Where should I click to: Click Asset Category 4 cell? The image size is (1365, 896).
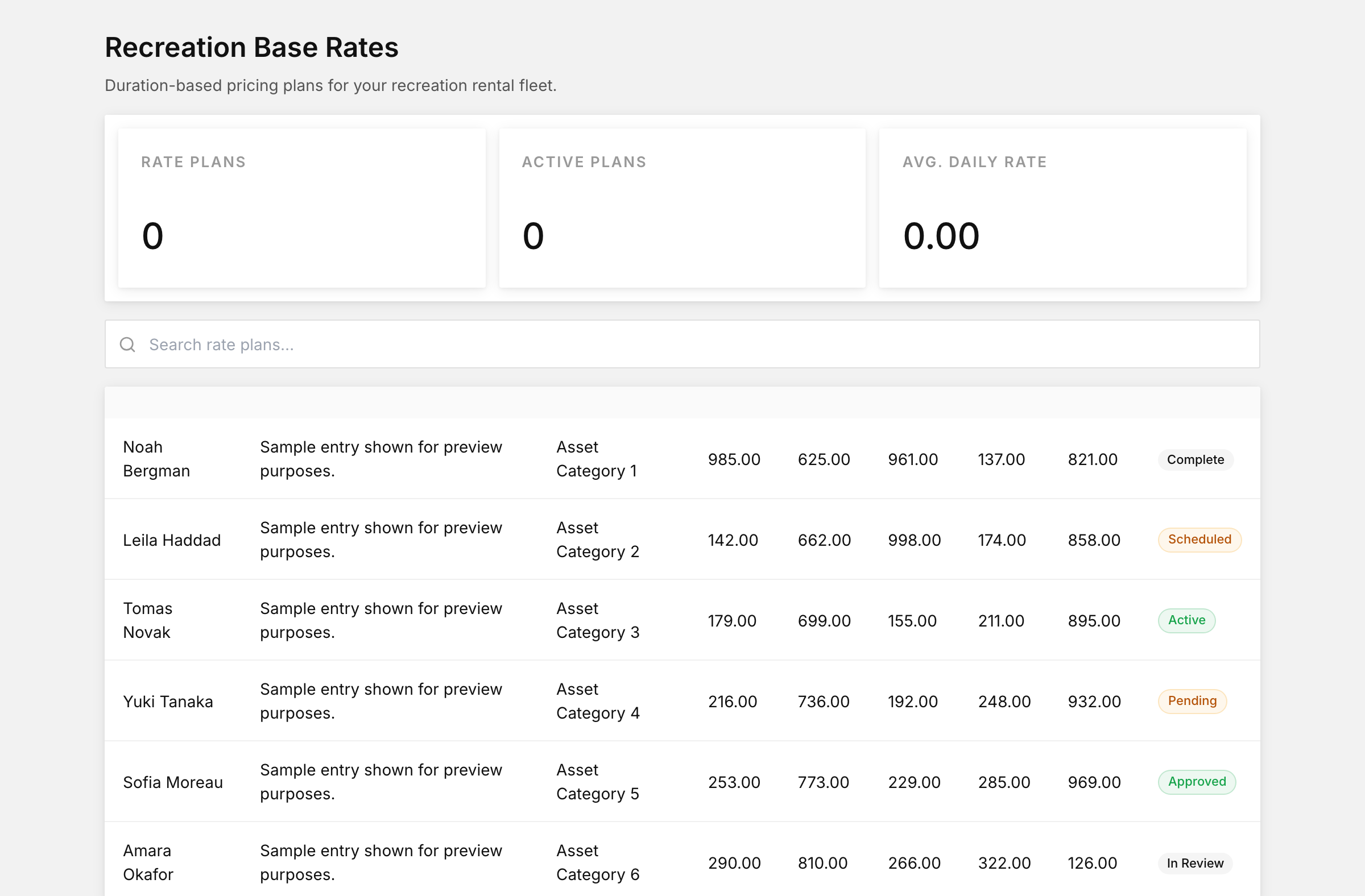click(x=598, y=702)
